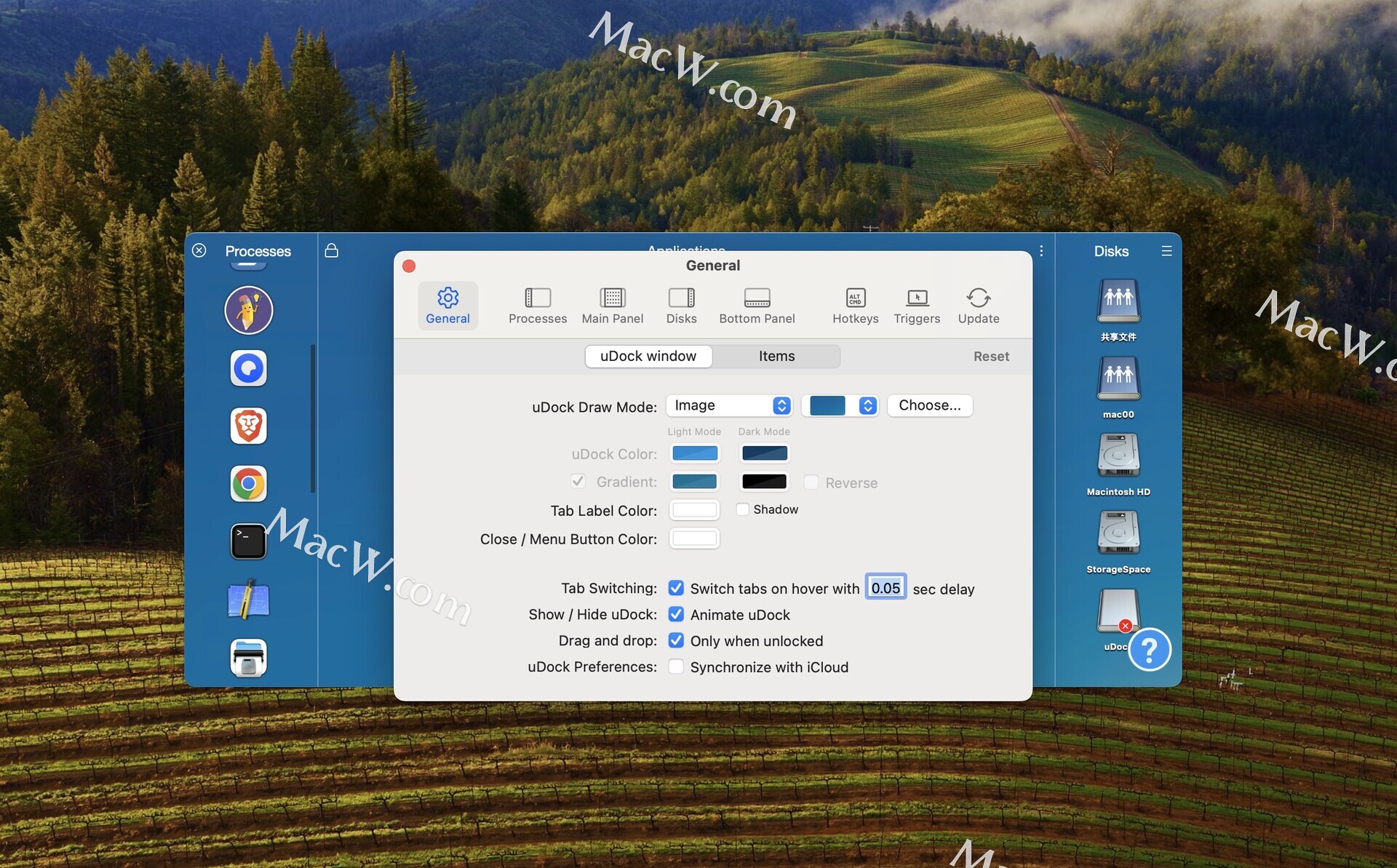Pick the Light Mode Gradient color swatch
1397x868 pixels.
point(695,481)
